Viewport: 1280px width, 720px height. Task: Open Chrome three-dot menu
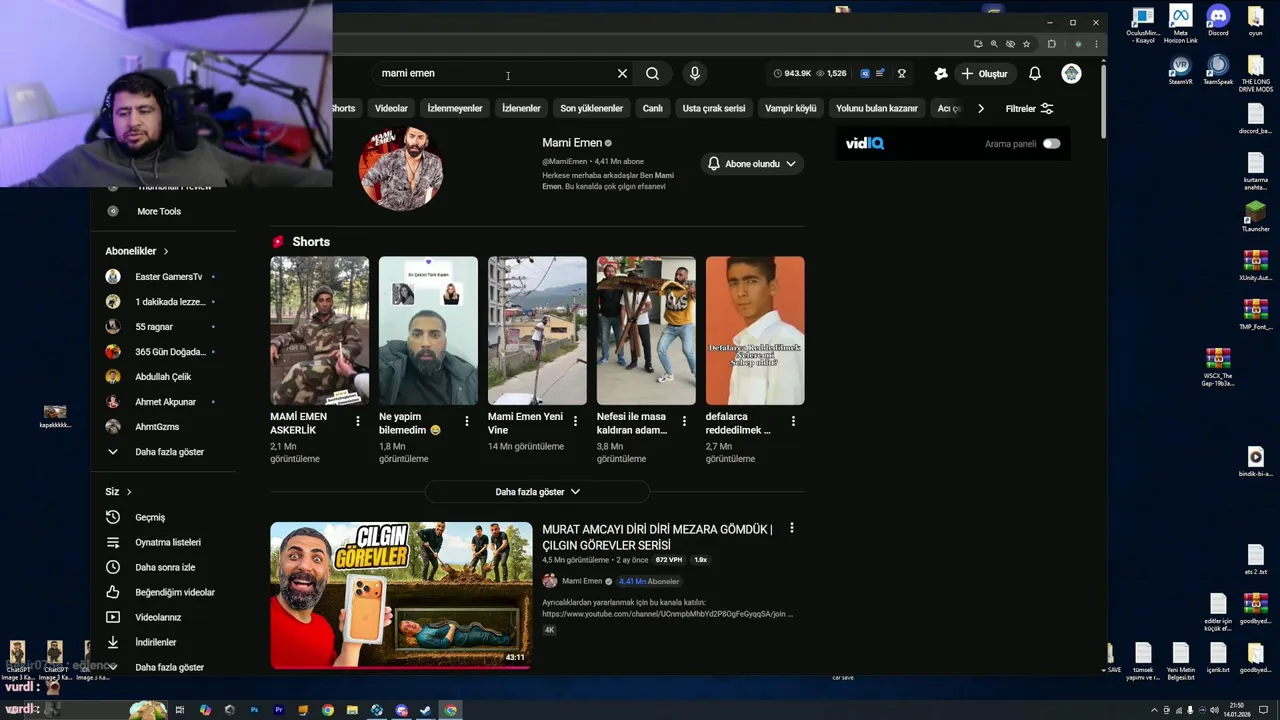click(x=1096, y=44)
